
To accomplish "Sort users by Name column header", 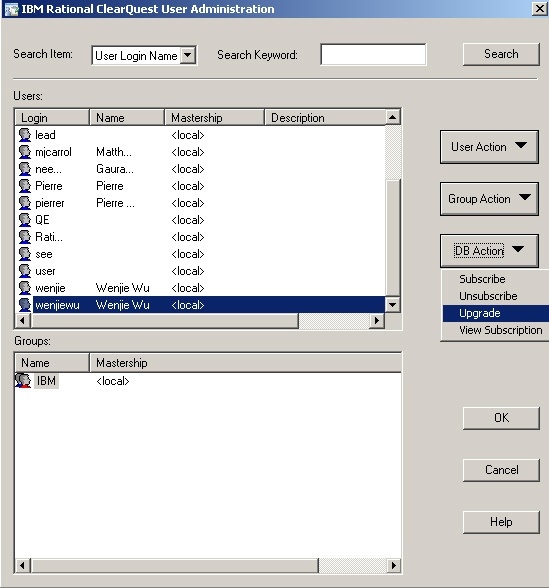I will (127, 118).
